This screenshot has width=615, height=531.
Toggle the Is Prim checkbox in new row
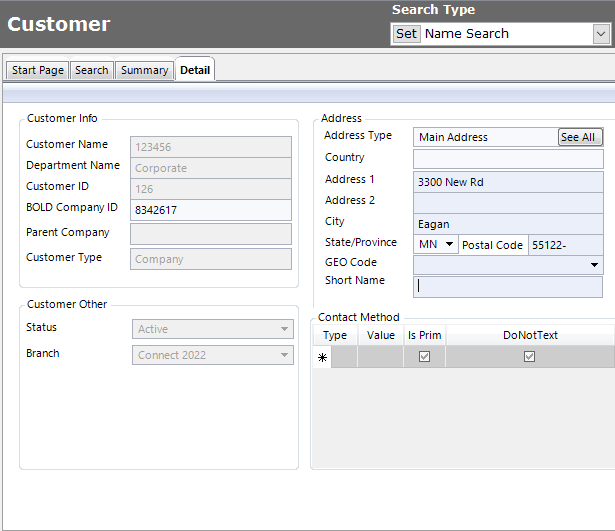(x=424, y=356)
